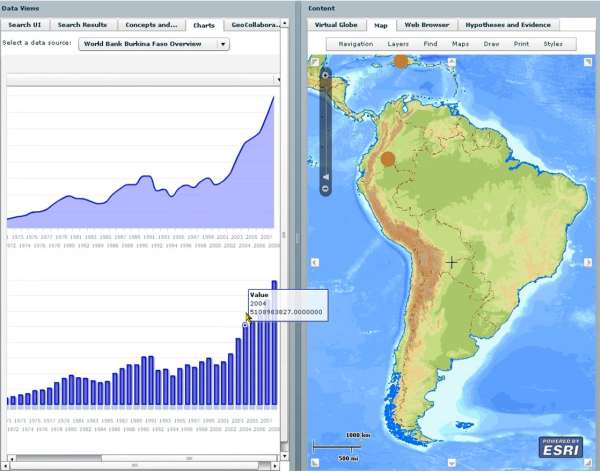Click the top-left map corner expand icon
600x472 pixels.
pyautogui.click(x=314, y=62)
